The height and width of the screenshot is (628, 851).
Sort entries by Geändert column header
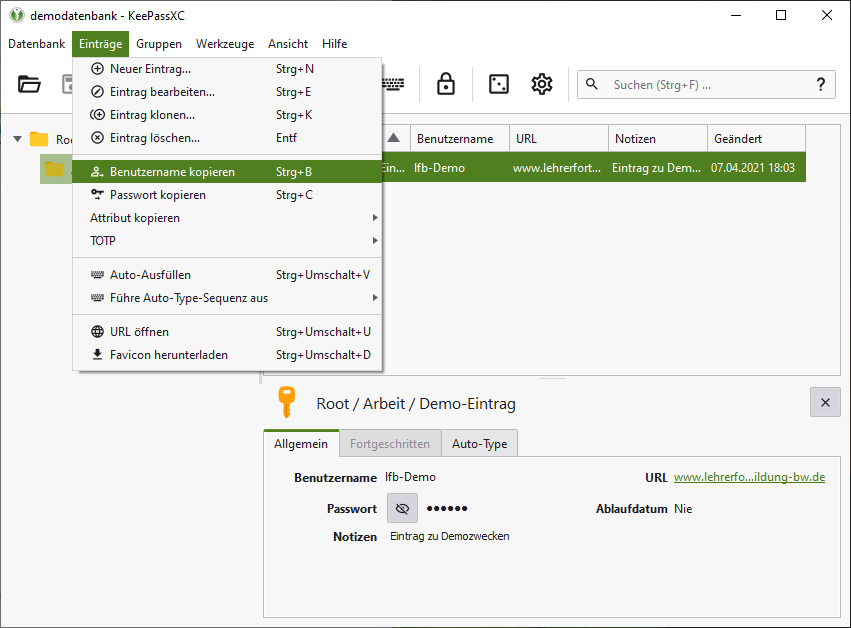(x=755, y=138)
